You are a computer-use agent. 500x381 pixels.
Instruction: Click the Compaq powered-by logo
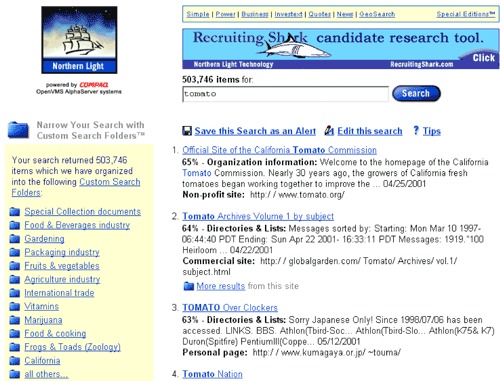[x=94, y=85]
